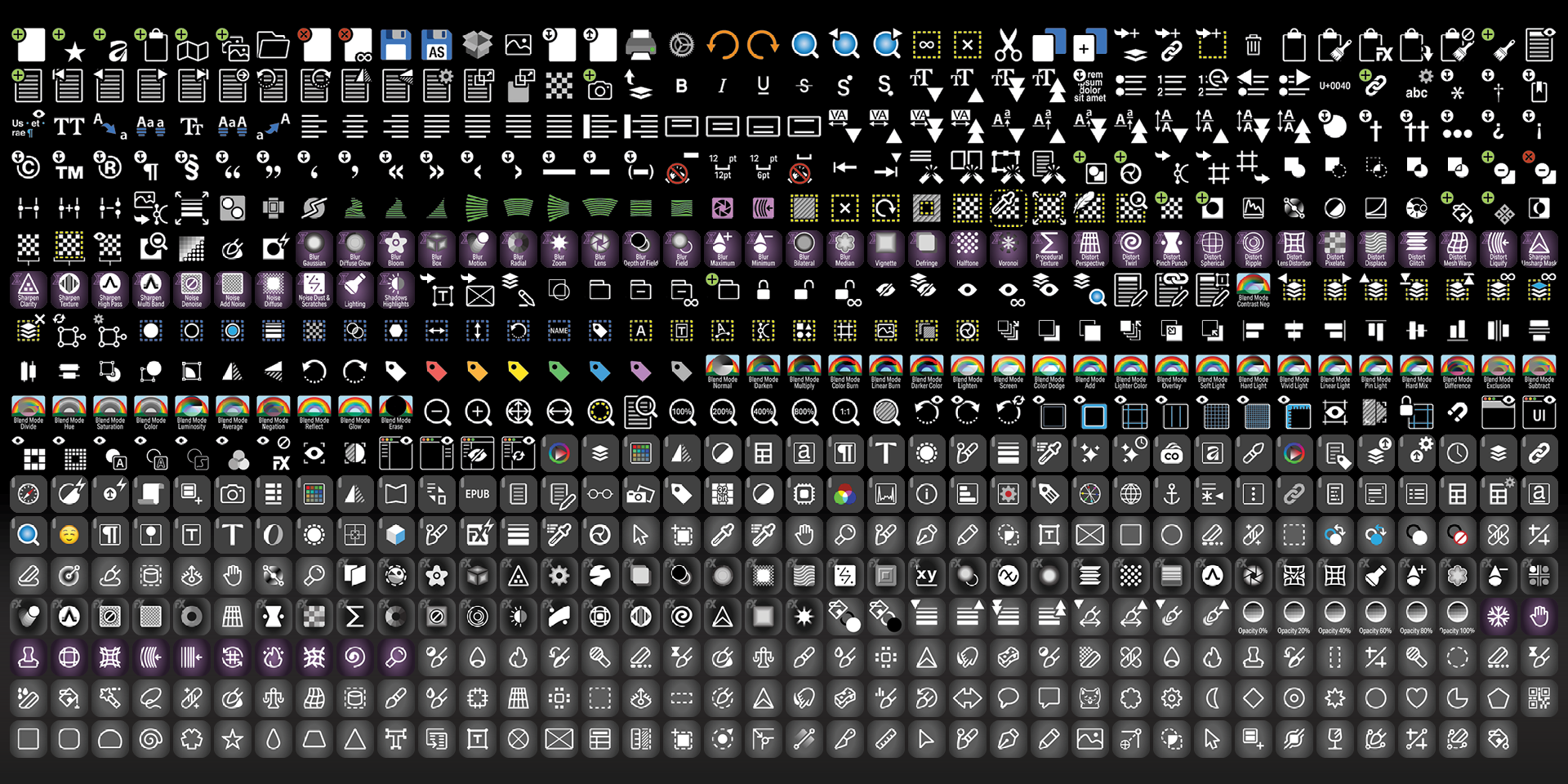This screenshot has height=784, width=1568.
Task: Toggle the UI visibility icon
Action: [x=1539, y=412]
